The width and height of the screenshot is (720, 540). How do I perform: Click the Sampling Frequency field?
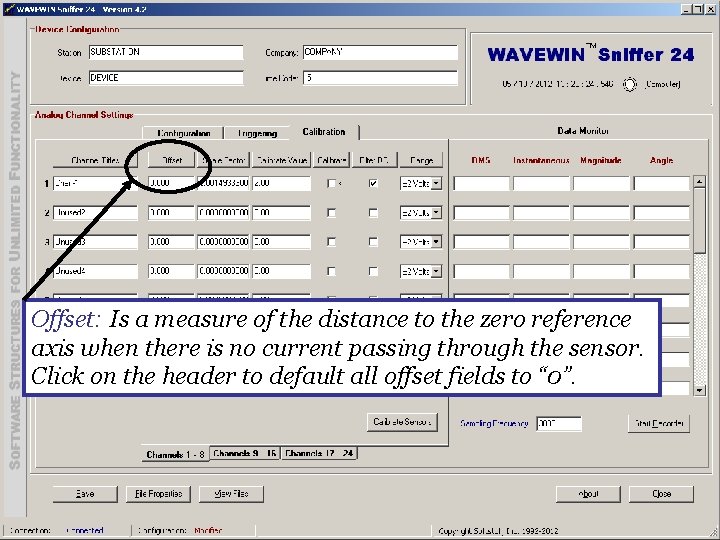tap(558, 423)
